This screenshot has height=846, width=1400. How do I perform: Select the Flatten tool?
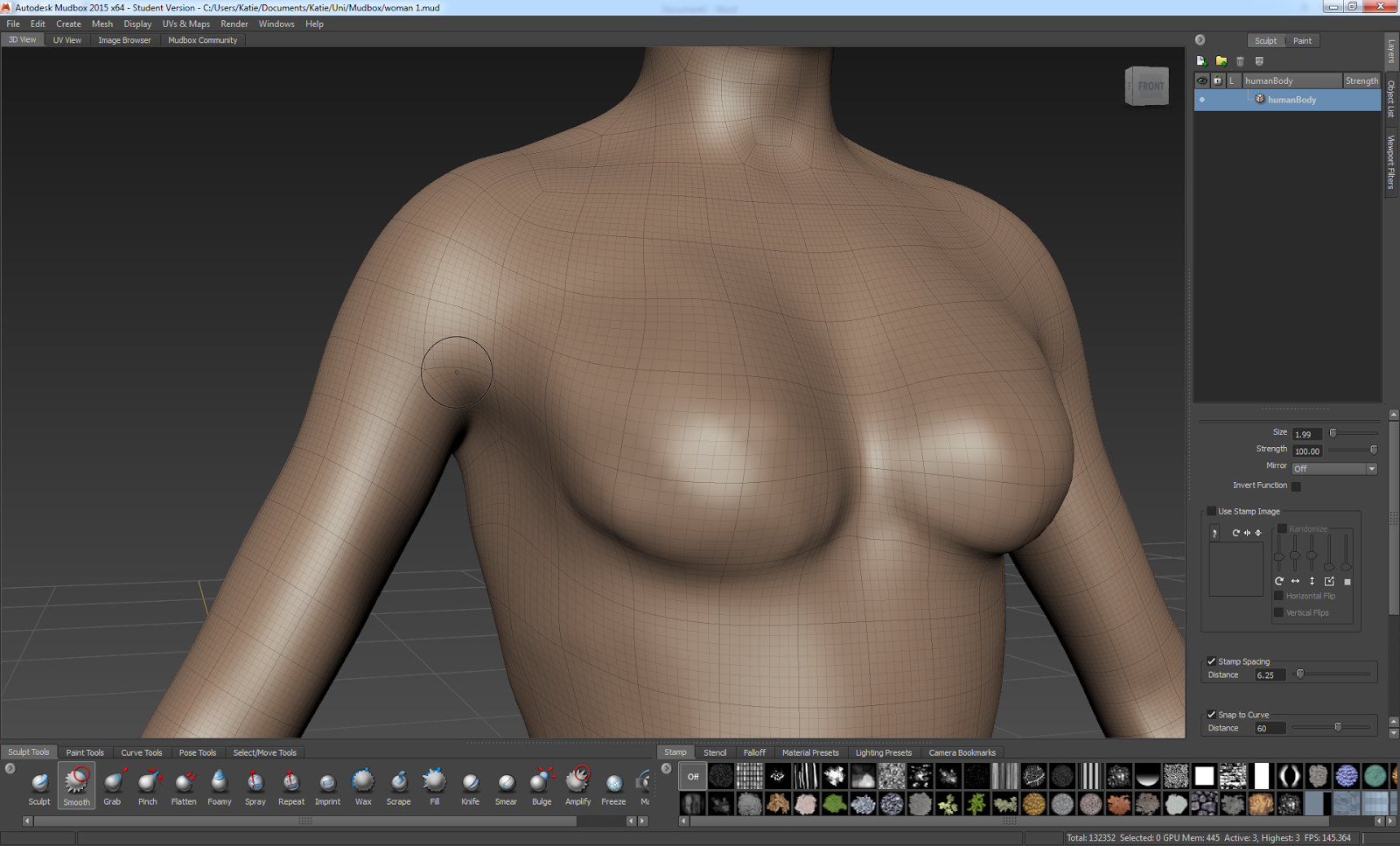point(184,787)
